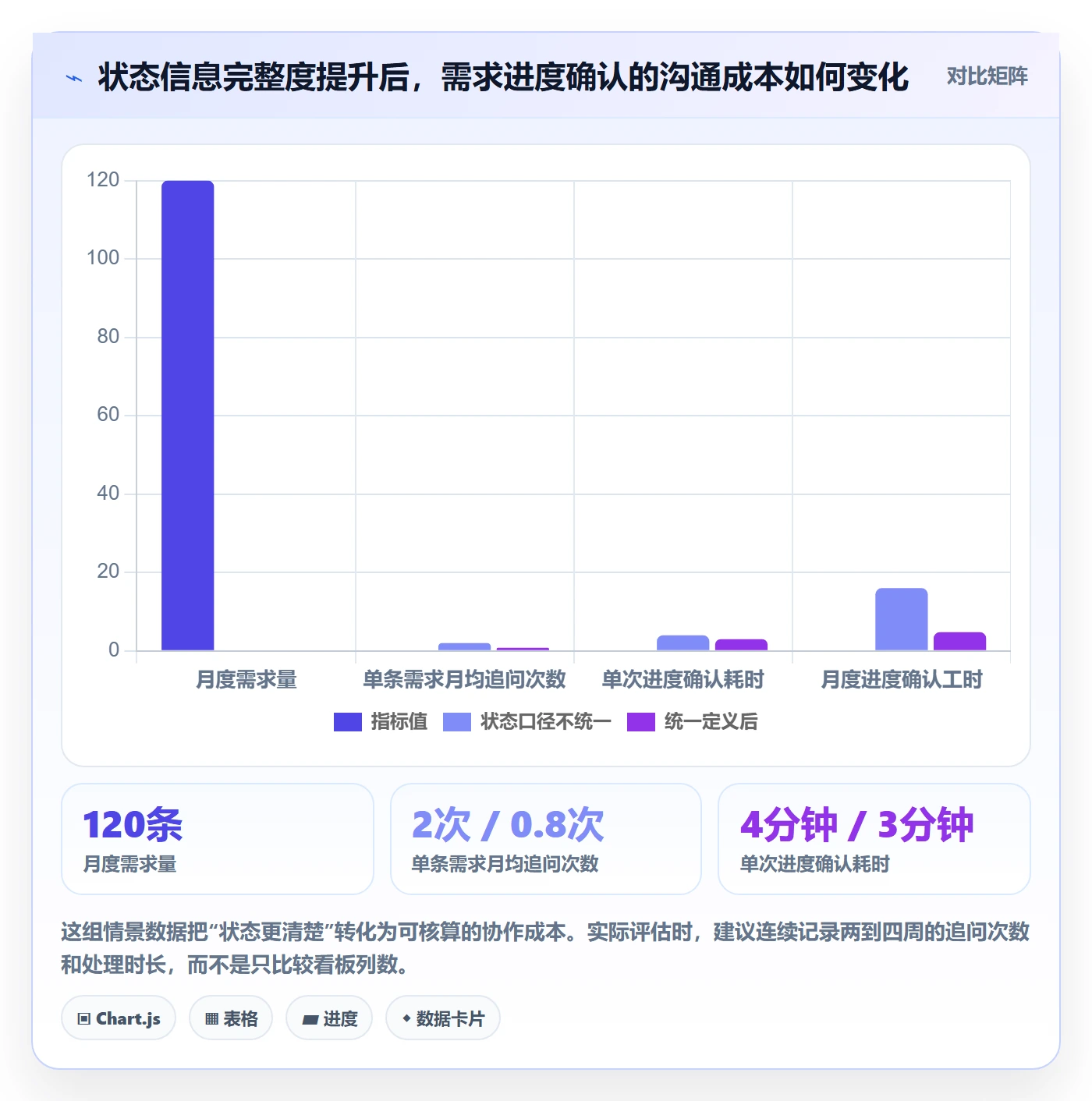Click the light-blue 单条需求月均追问次数 bar
The height and width of the screenshot is (1101, 1092).
[465, 646]
